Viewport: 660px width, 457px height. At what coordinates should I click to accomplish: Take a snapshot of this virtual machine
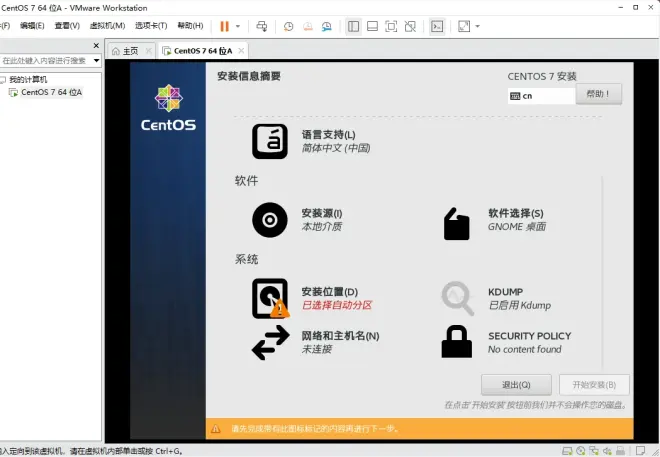[x=288, y=27]
